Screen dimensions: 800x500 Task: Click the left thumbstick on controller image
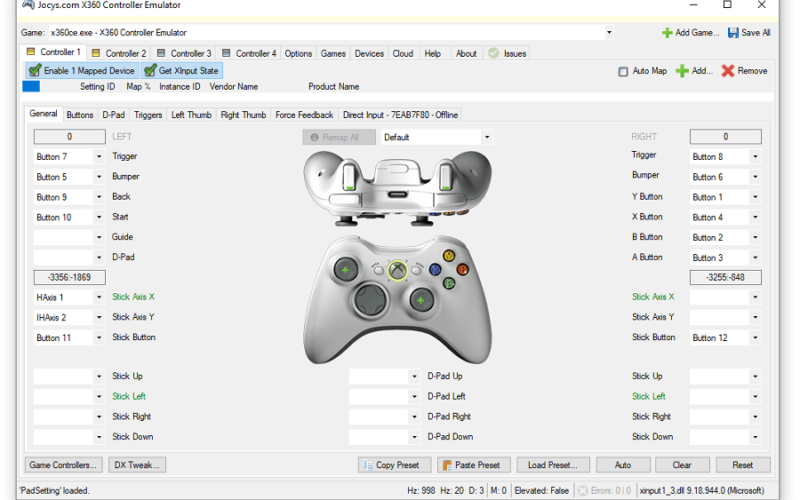tap(345, 270)
